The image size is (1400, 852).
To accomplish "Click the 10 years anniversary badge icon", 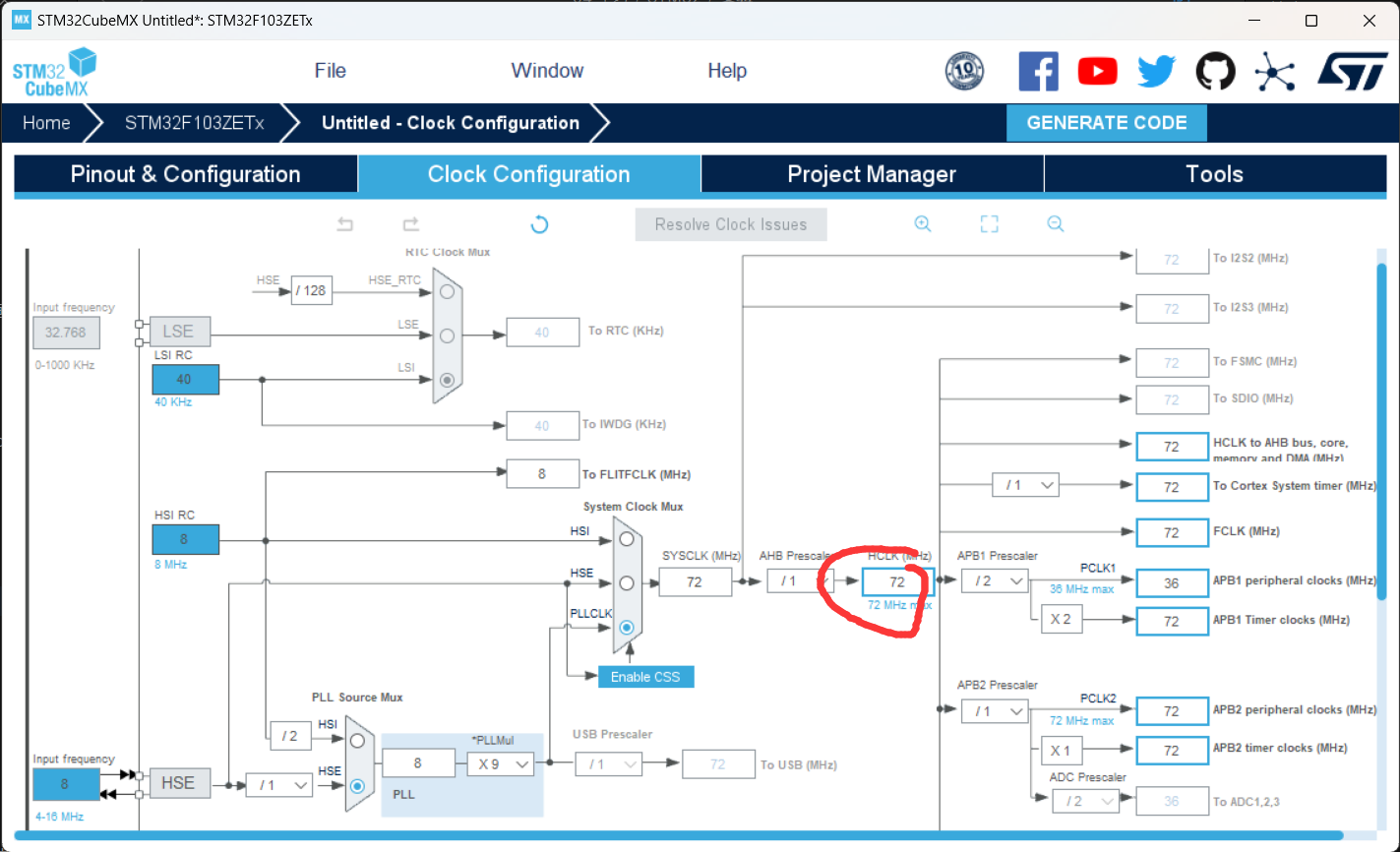I will point(964,71).
